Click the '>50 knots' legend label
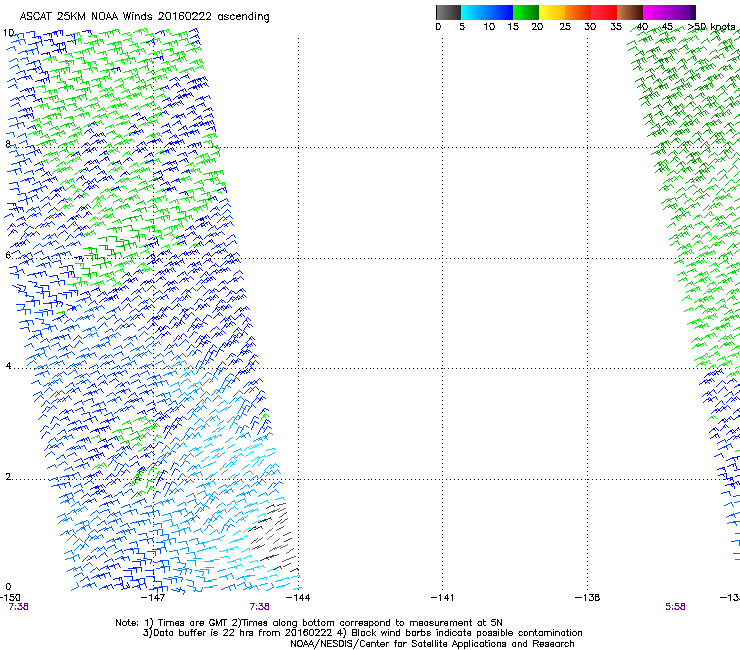Viewport: 740px width, 650px height. coord(711,27)
